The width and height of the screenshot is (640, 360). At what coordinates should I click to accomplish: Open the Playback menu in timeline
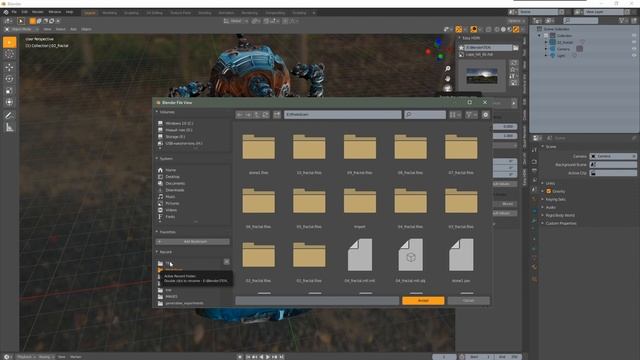(26, 357)
